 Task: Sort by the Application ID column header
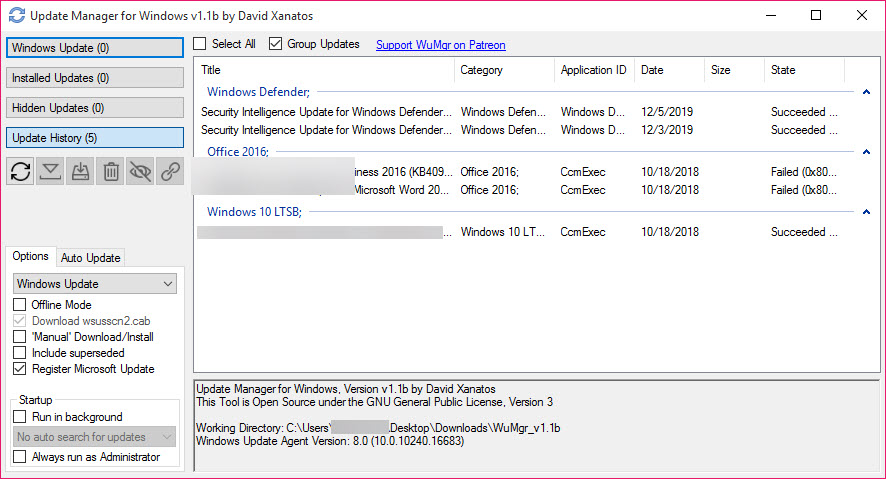click(594, 70)
